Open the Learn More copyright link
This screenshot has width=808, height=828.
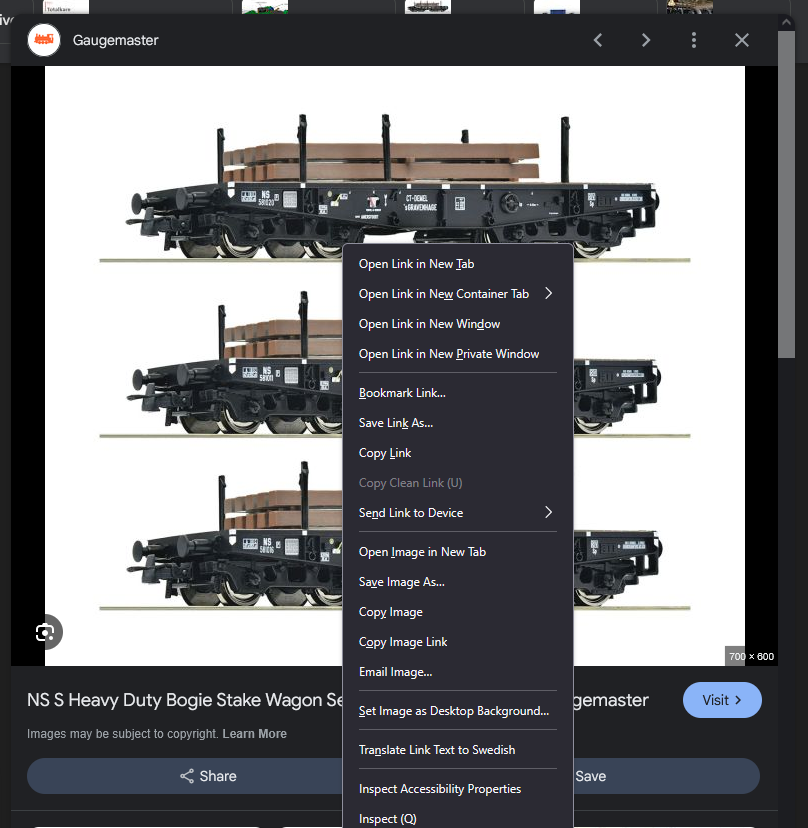(x=254, y=734)
